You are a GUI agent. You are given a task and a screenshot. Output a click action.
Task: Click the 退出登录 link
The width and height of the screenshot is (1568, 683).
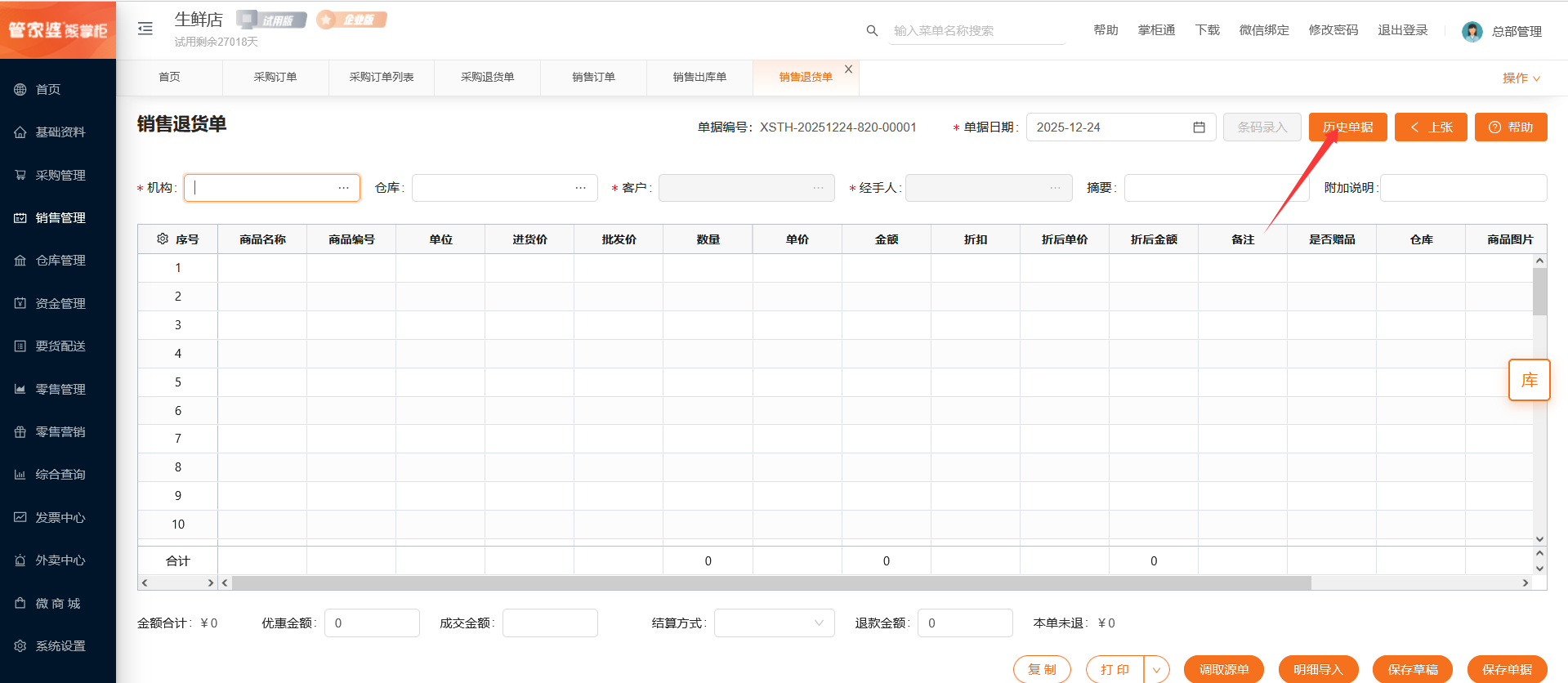point(1402,30)
